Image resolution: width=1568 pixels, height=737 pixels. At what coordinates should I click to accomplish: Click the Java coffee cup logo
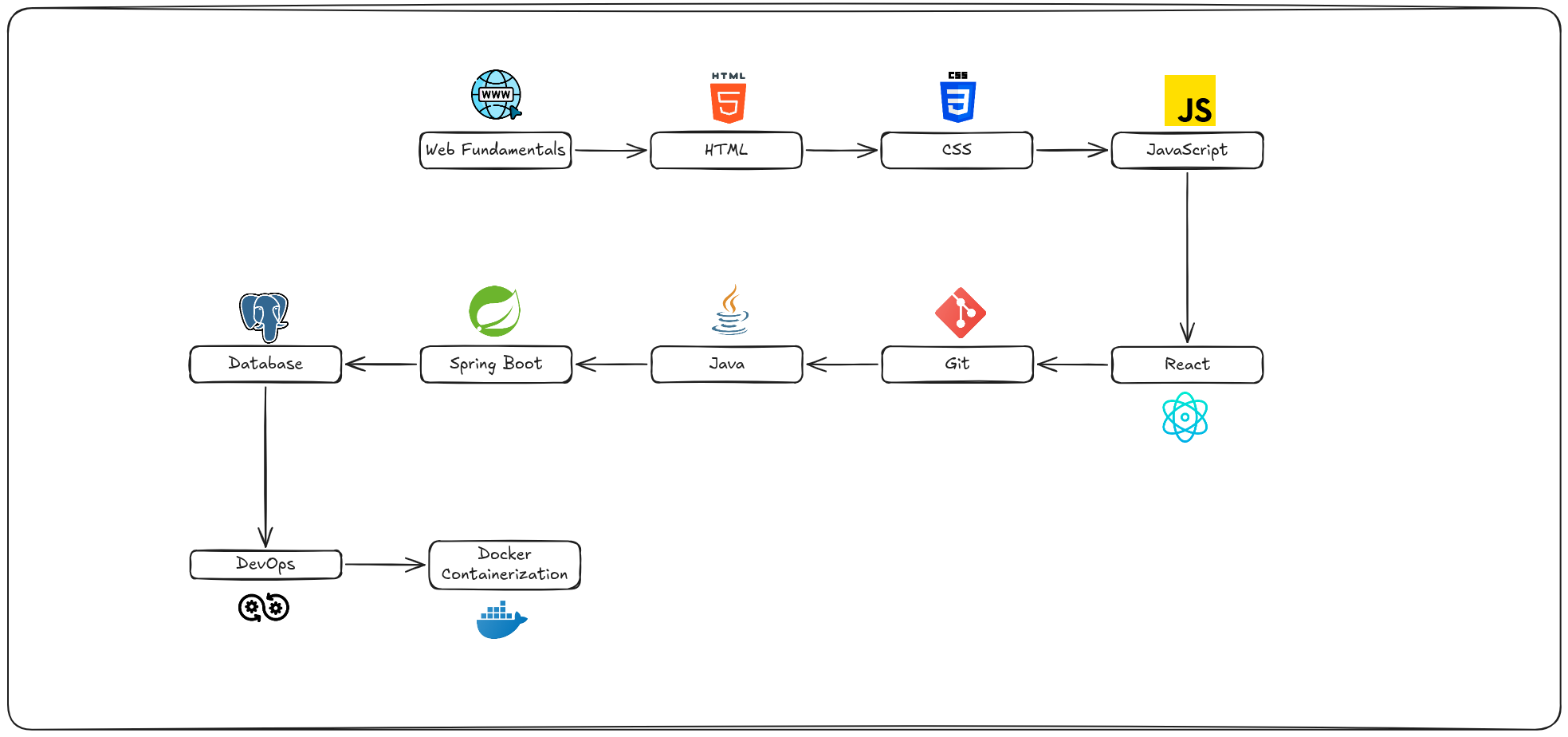(730, 309)
